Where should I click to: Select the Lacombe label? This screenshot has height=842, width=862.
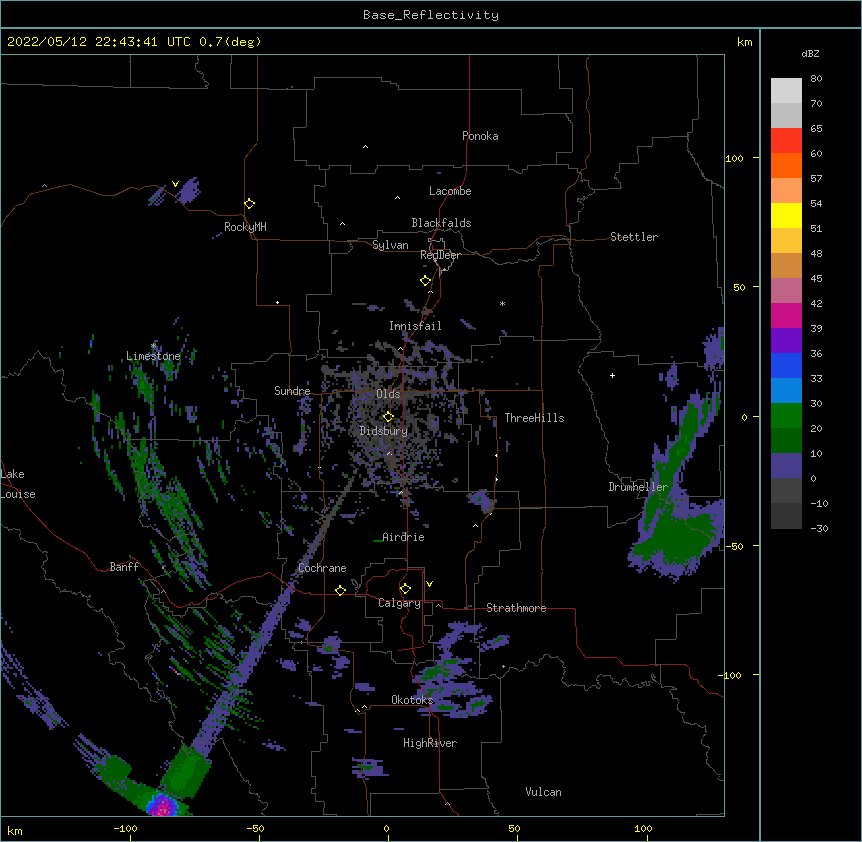(450, 191)
